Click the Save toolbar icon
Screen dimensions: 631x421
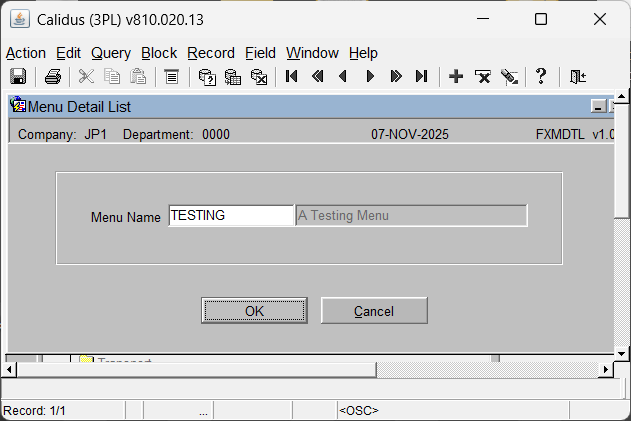click(x=18, y=76)
